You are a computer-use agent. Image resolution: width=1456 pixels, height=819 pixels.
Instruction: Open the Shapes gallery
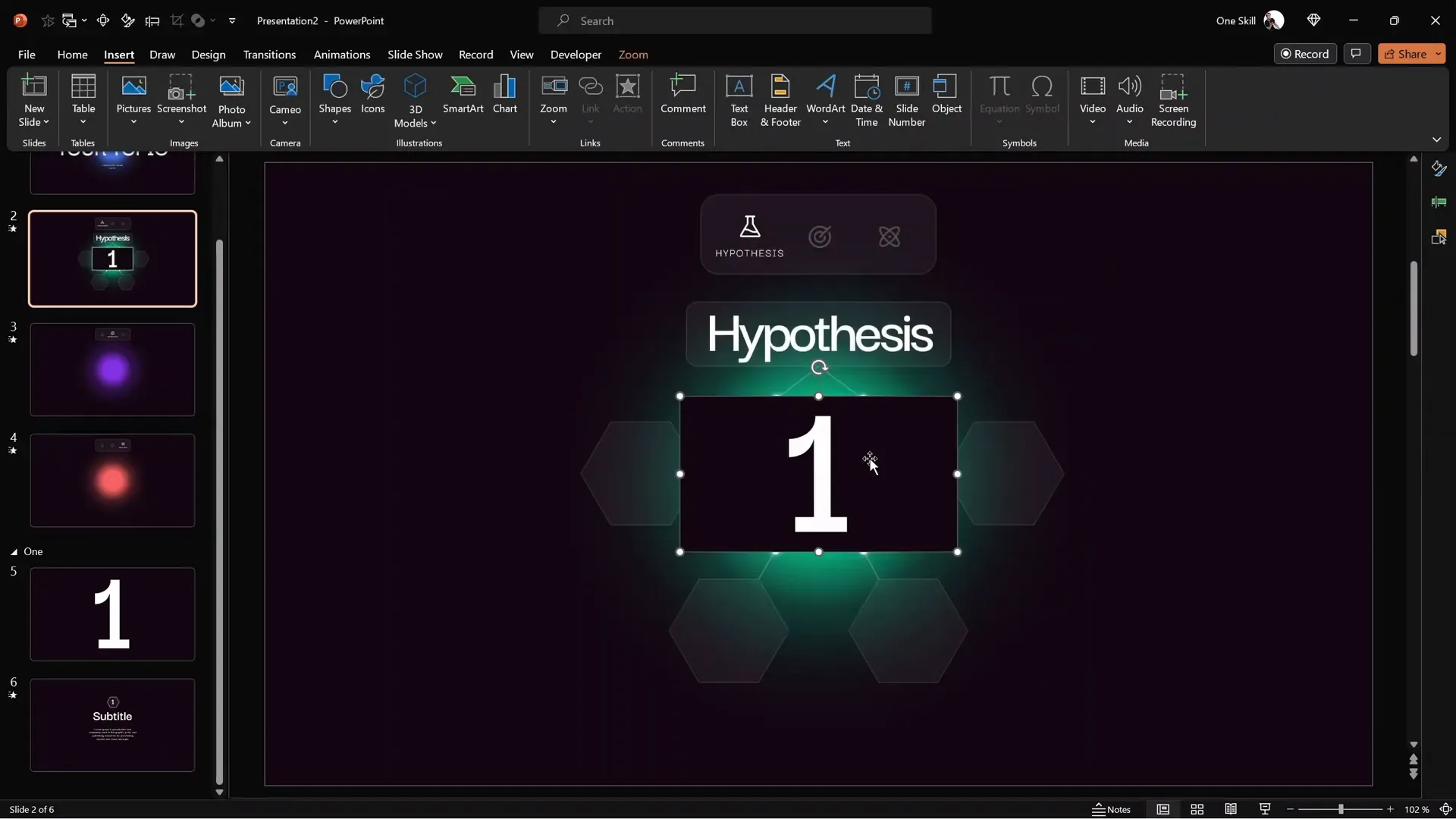(x=334, y=101)
